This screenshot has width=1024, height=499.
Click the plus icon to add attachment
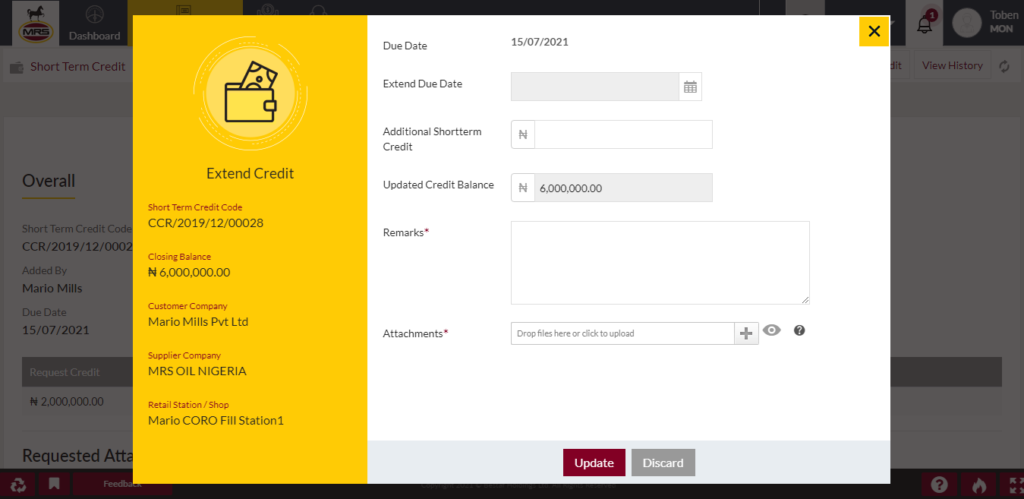pos(746,333)
